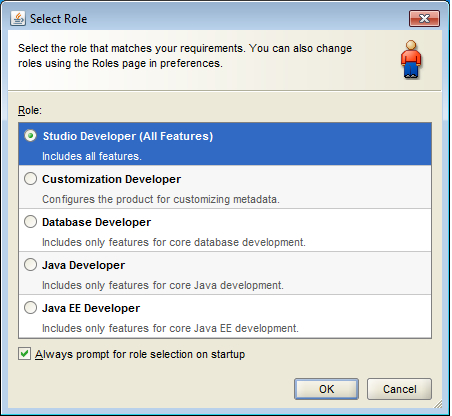Dismiss using the Cancel button

(399, 389)
